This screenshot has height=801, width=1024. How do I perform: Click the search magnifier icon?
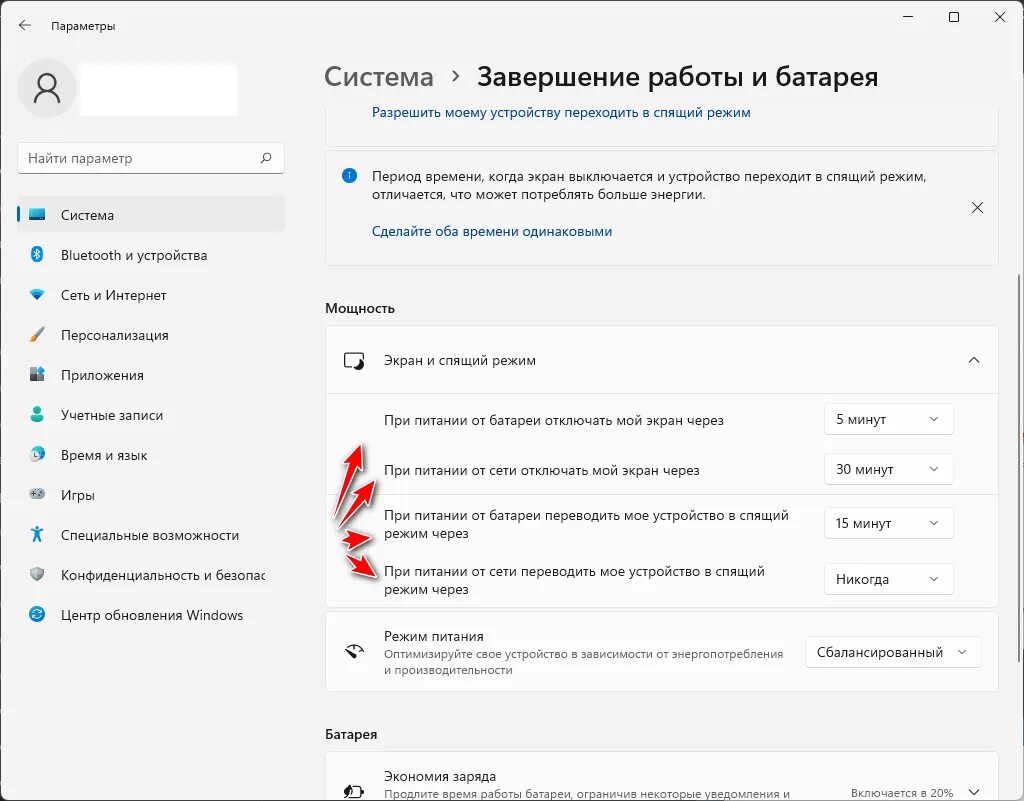coord(266,158)
